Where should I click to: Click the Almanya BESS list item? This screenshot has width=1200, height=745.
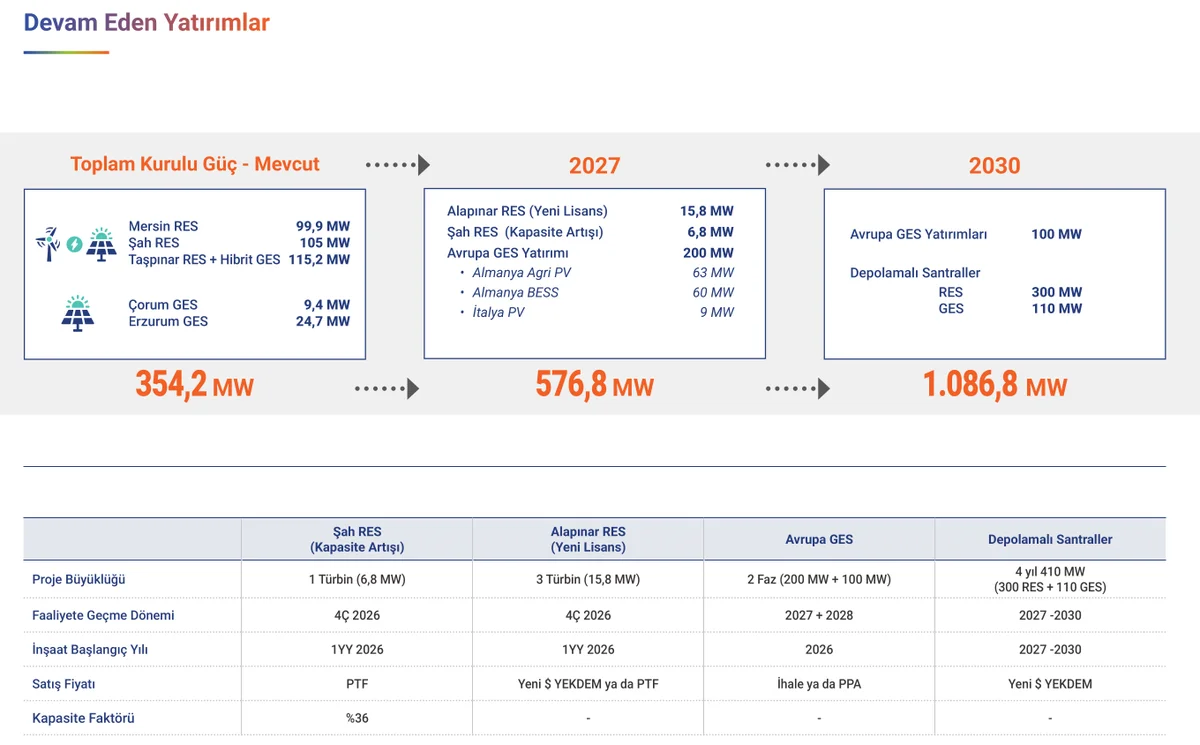pos(515,292)
